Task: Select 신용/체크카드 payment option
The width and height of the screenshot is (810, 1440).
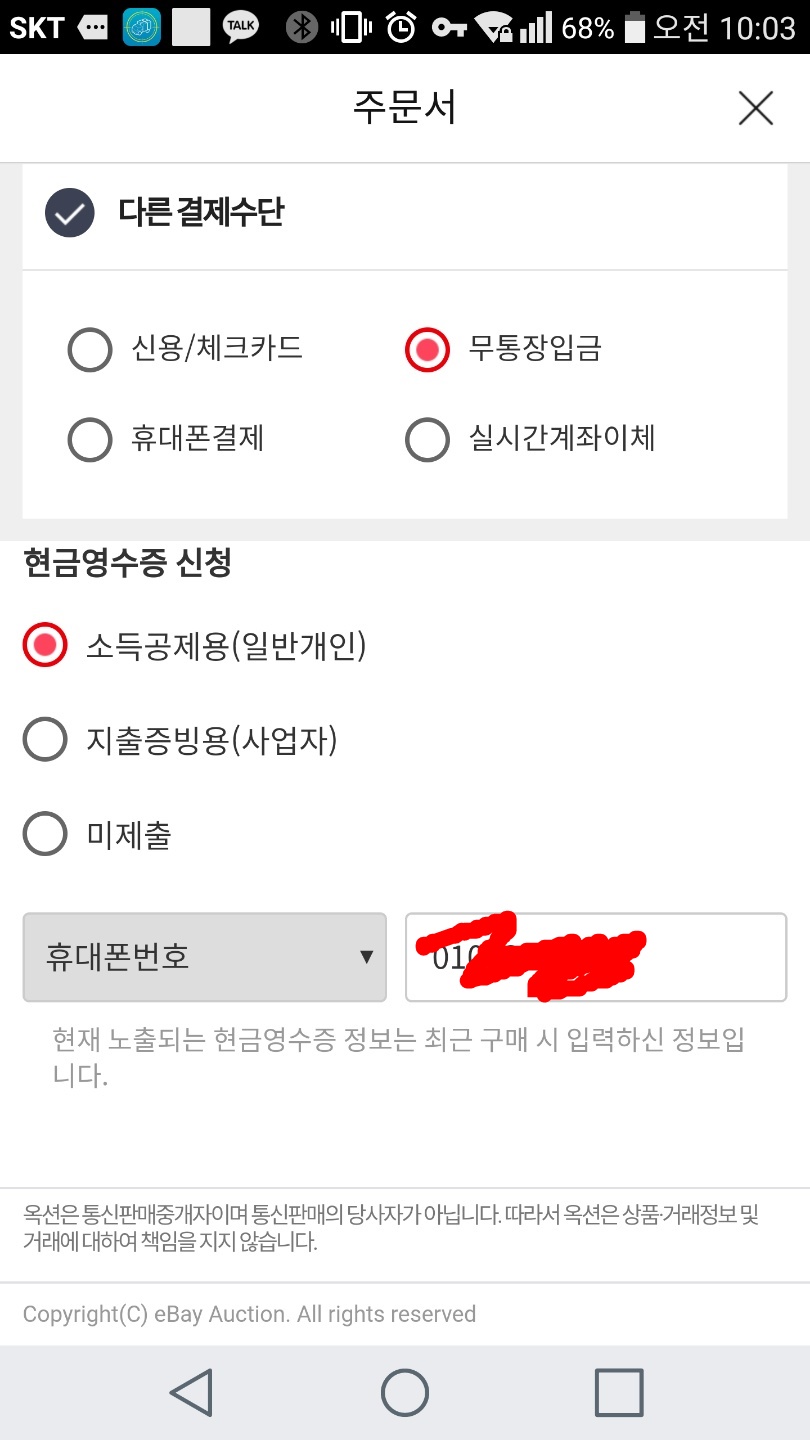Action: coord(89,350)
